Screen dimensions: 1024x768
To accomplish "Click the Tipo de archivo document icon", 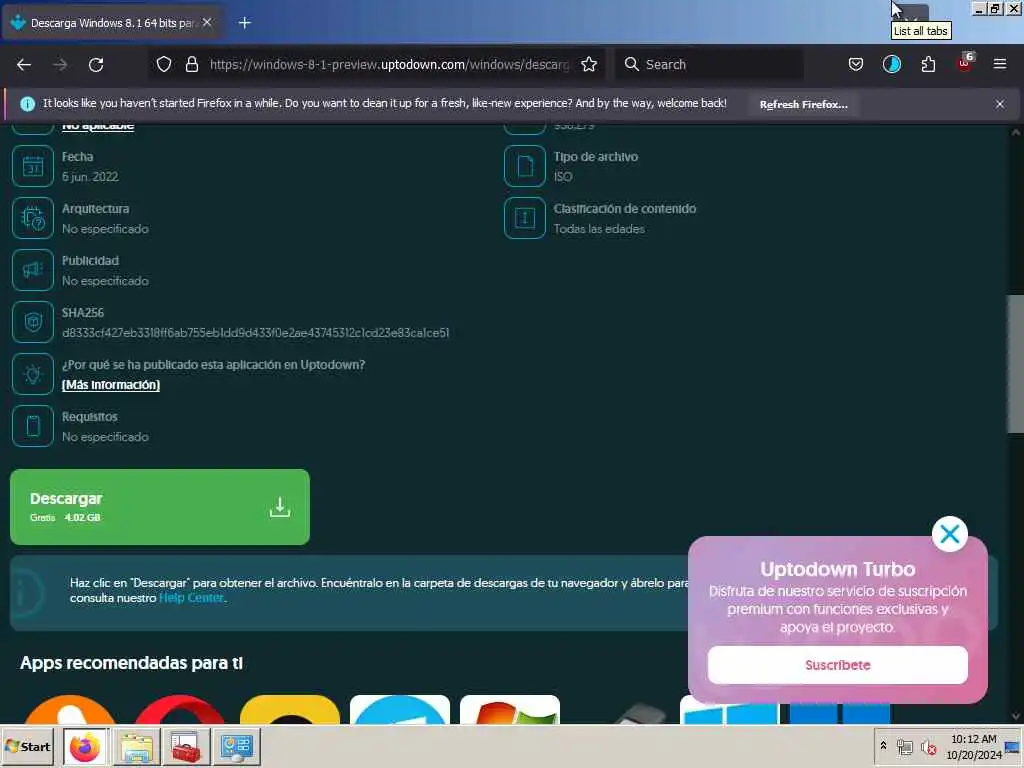I will (524, 167).
